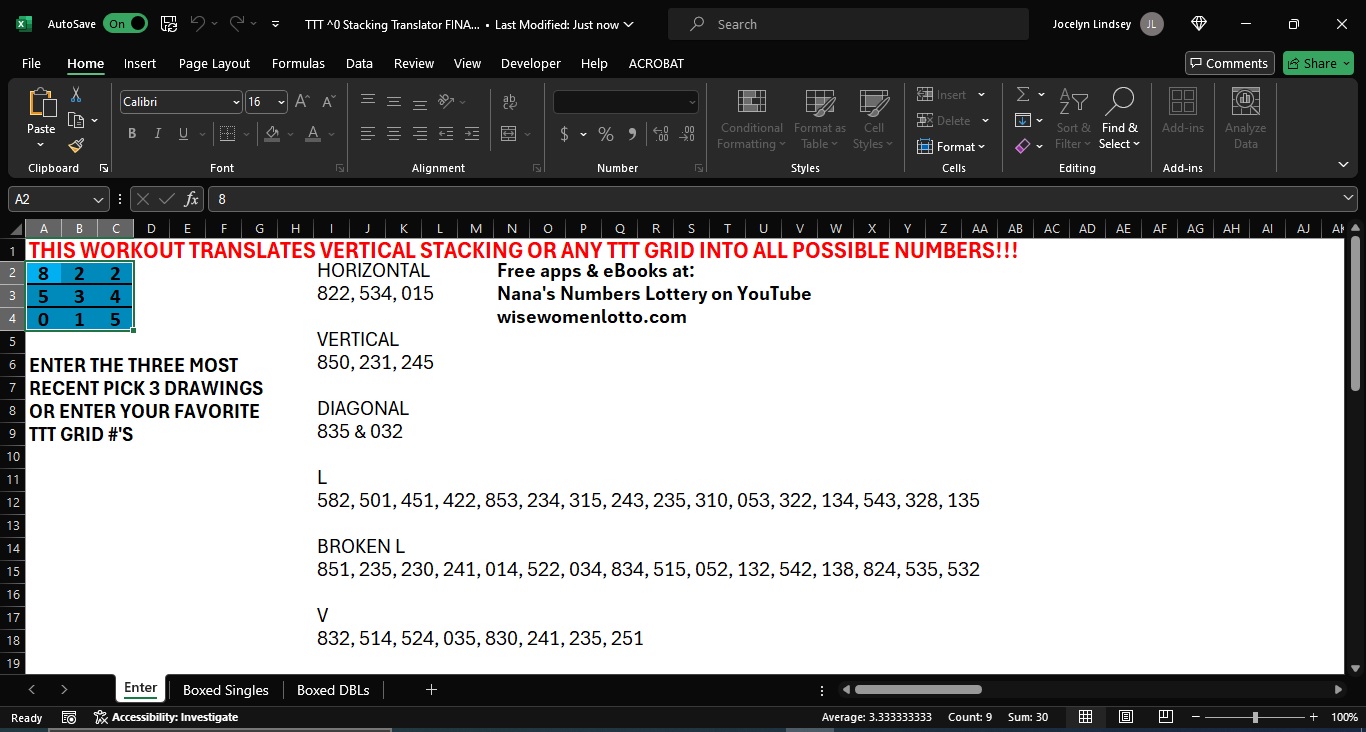Expand the number format dropdown
Screen dimensions: 1366x732
(x=692, y=102)
